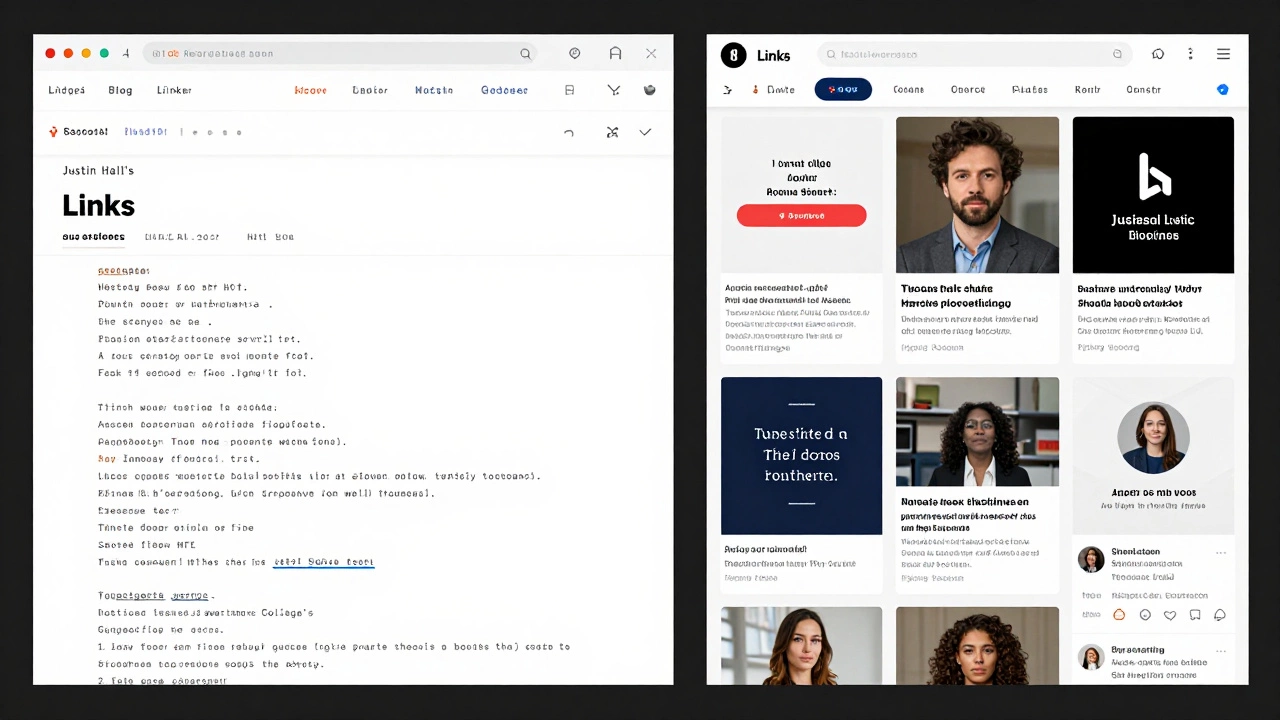Open the underlined hyperlink in the article text
This screenshot has width=1280, height=720.
[323, 561]
